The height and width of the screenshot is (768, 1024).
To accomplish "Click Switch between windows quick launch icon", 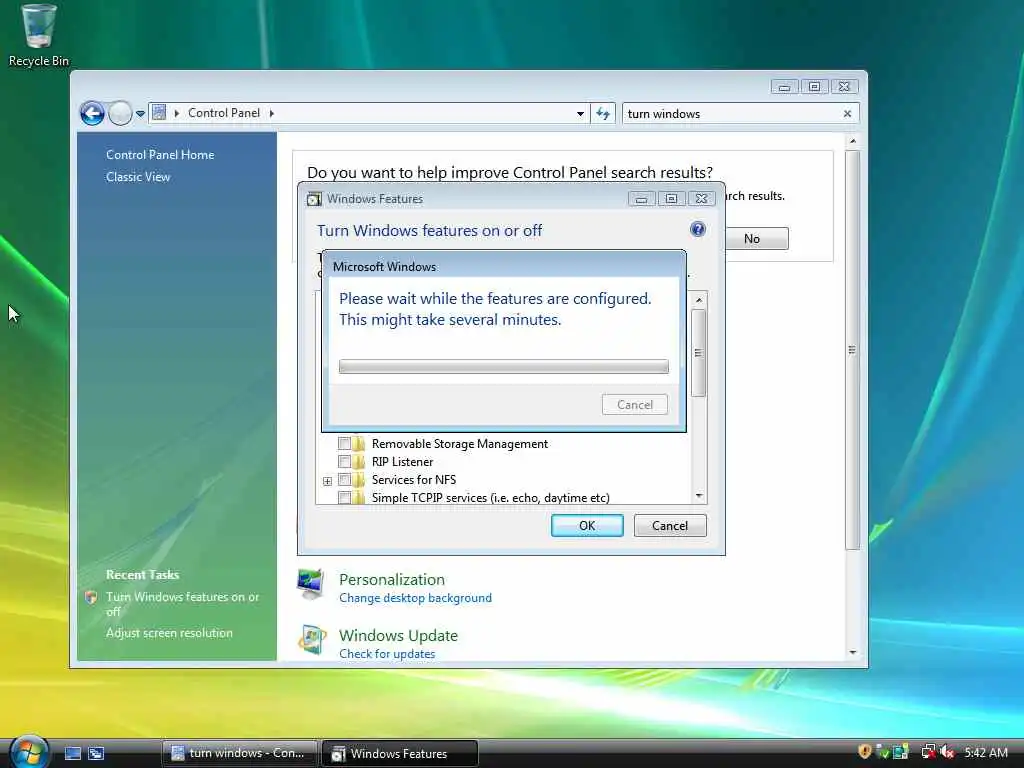I will 96,754.
